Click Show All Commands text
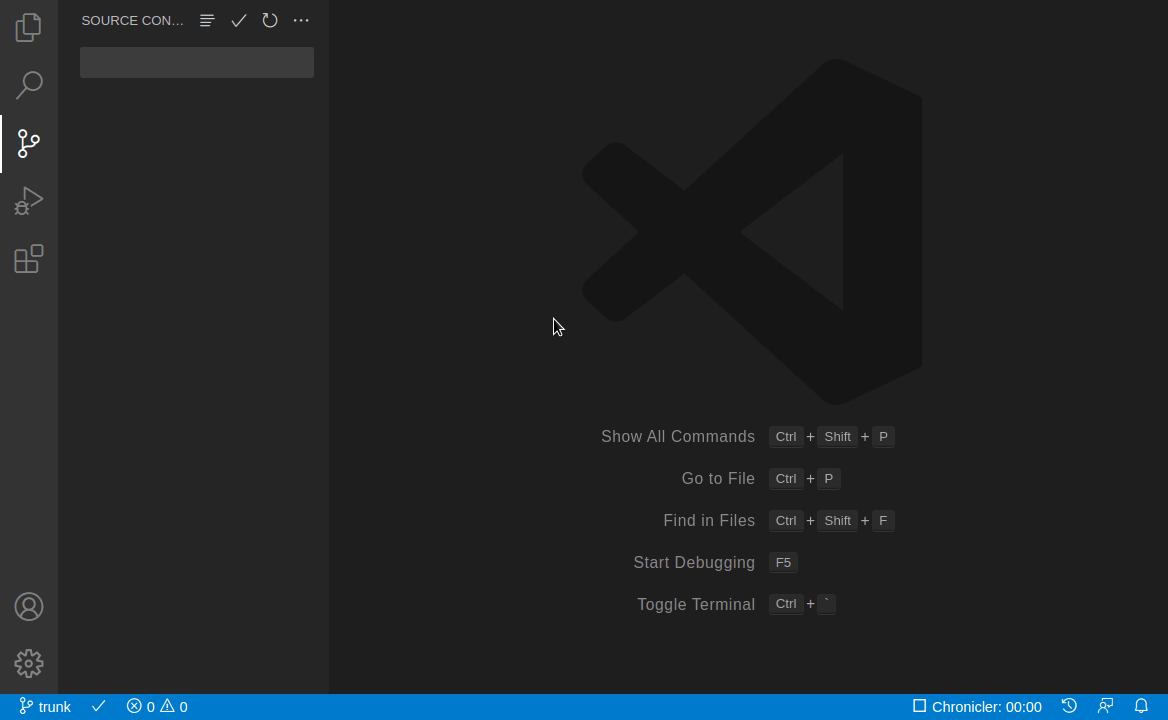The image size is (1168, 720). click(678, 437)
